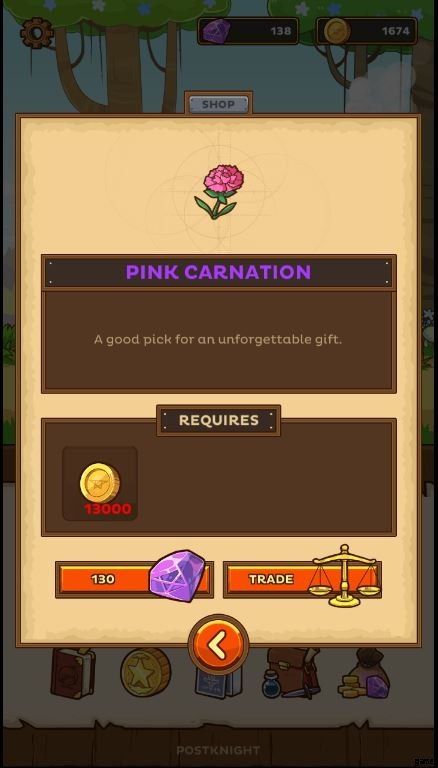Tap the Pink Carnation title banner
Image resolution: width=438 pixels, height=768 pixels.
[x=219, y=272]
